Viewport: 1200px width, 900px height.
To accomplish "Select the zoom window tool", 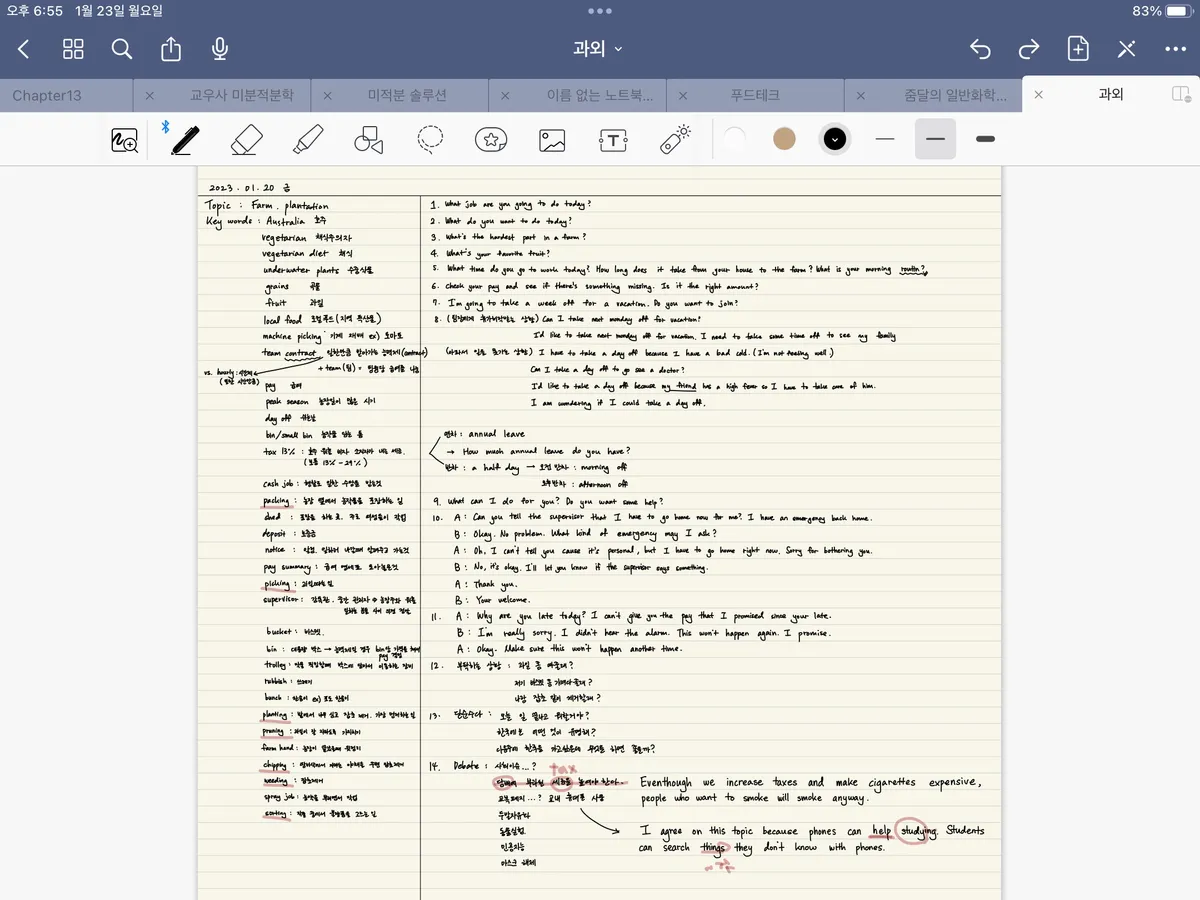I will pos(124,140).
